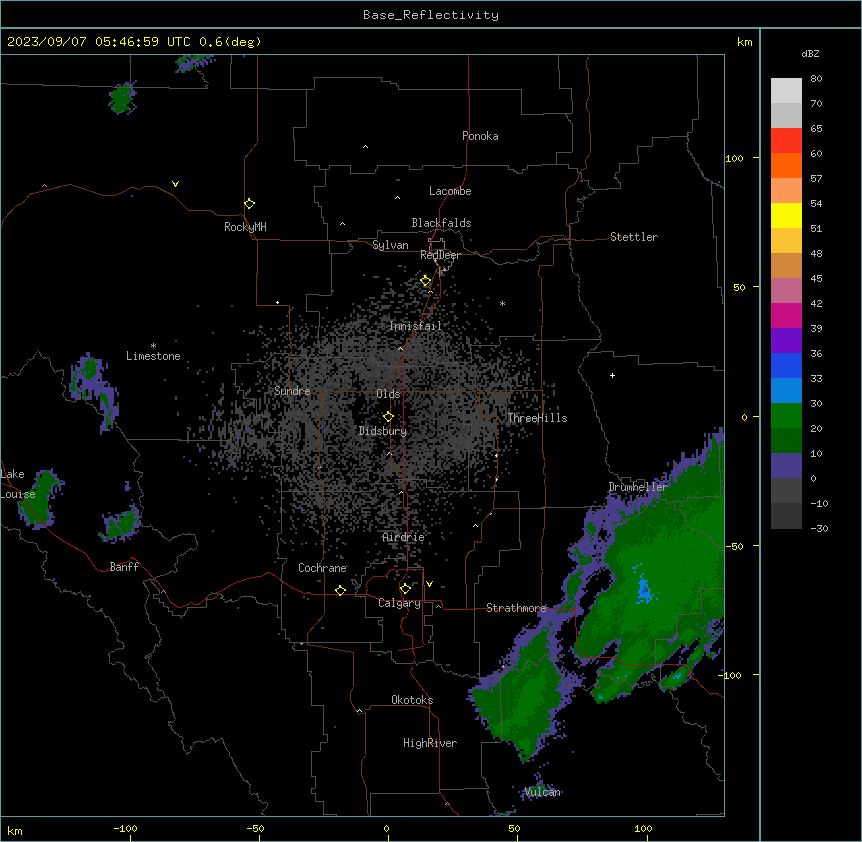The height and width of the screenshot is (842, 862).
Task: Click the Strathmore label
Action: pos(516,608)
